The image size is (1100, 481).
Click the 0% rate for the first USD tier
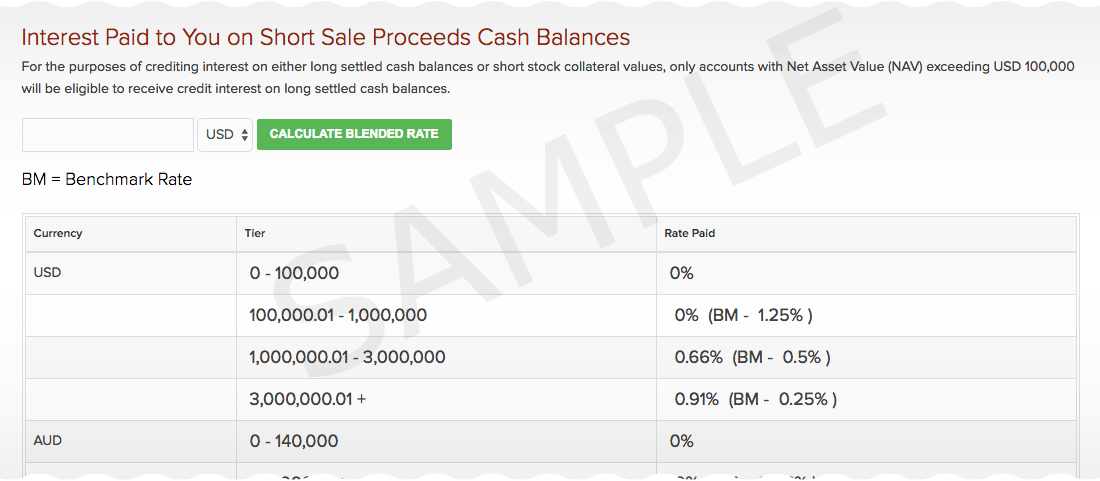[x=682, y=273]
